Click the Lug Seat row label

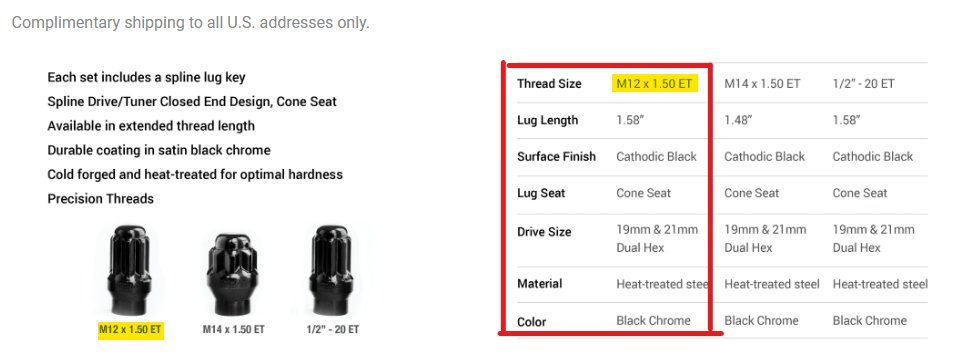[x=541, y=193]
